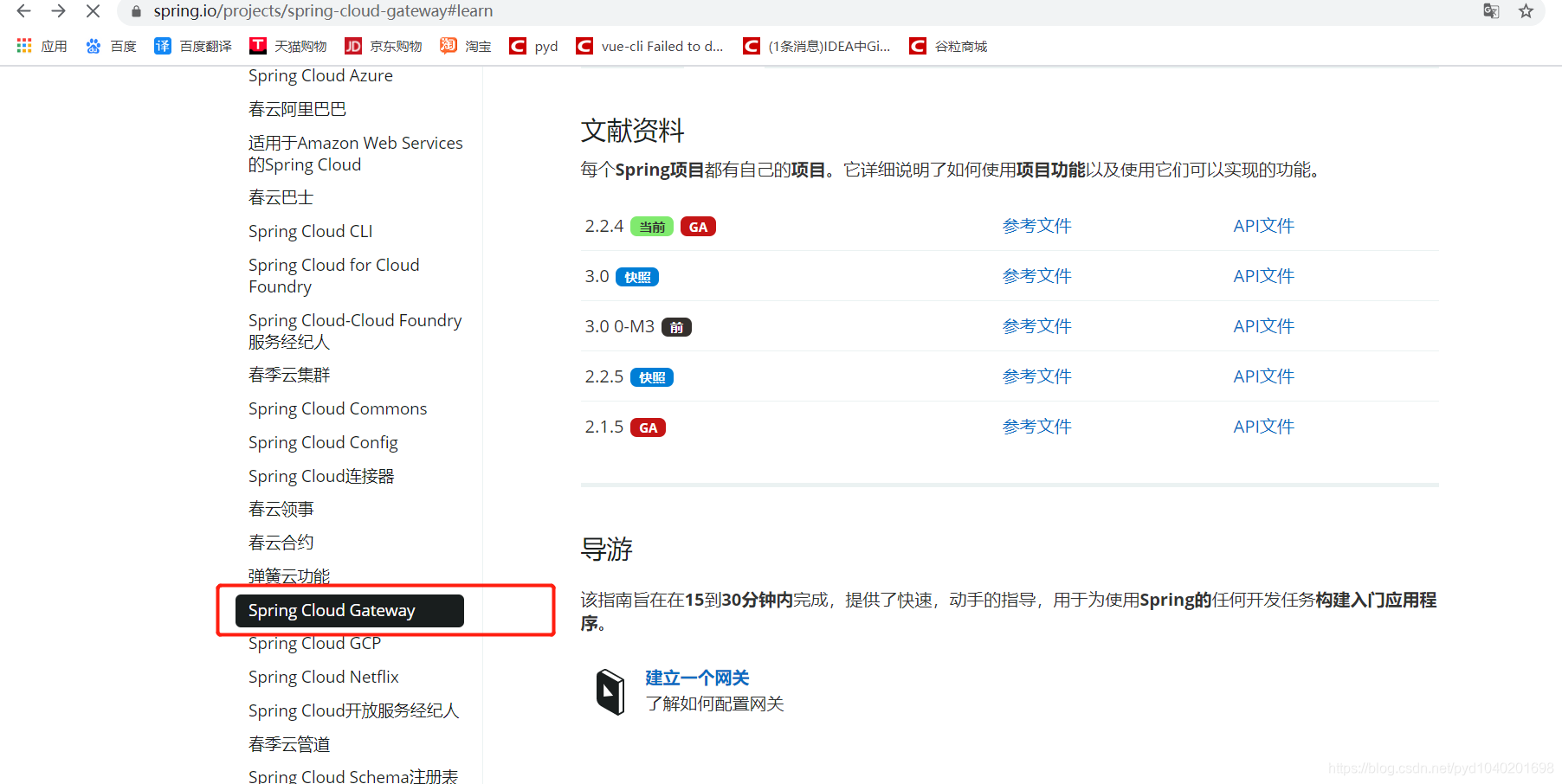Open the 百度 bookmark
Screen dimensions: 1562x784
tap(111, 46)
